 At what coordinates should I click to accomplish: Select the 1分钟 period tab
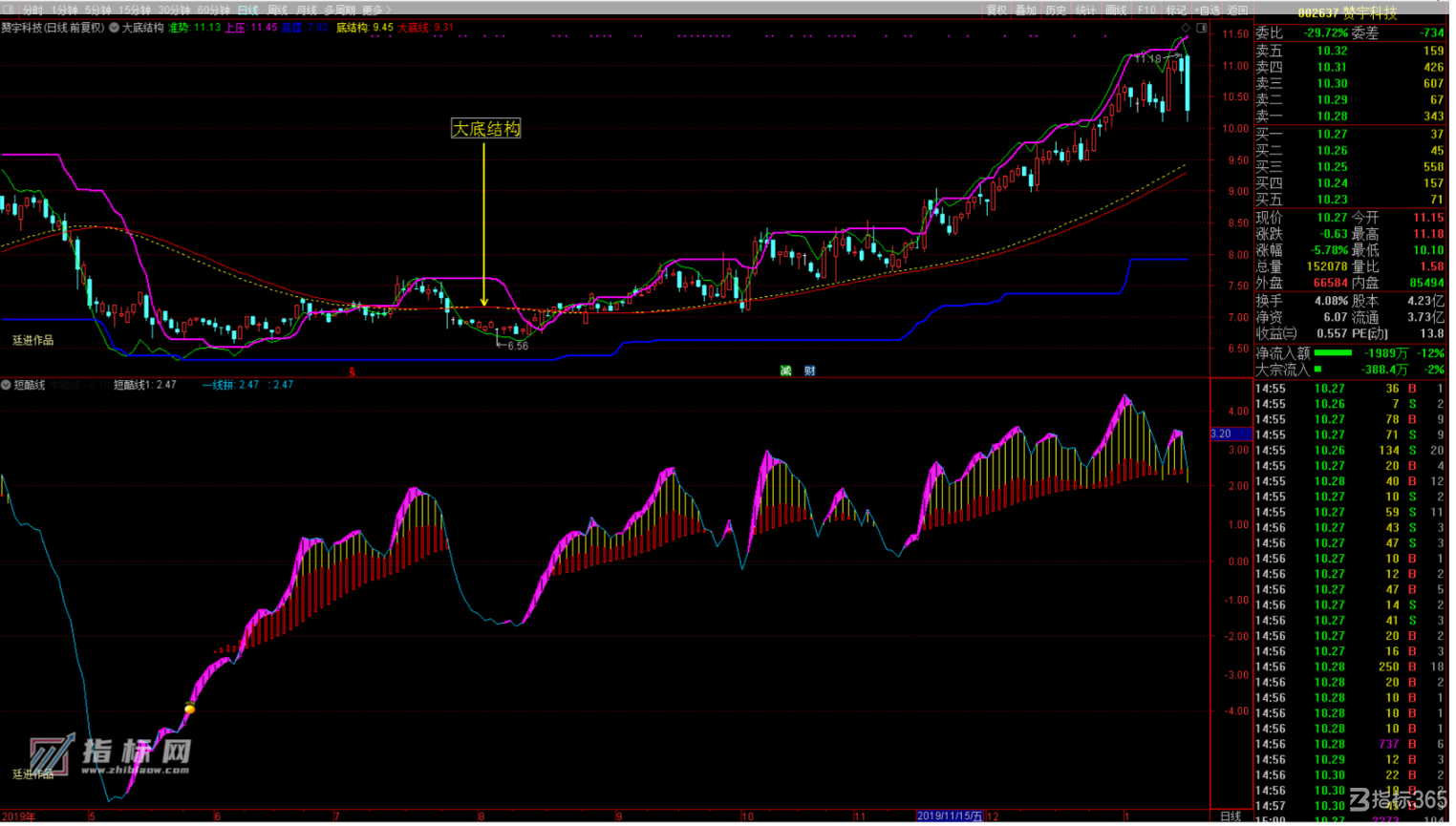click(x=65, y=10)
